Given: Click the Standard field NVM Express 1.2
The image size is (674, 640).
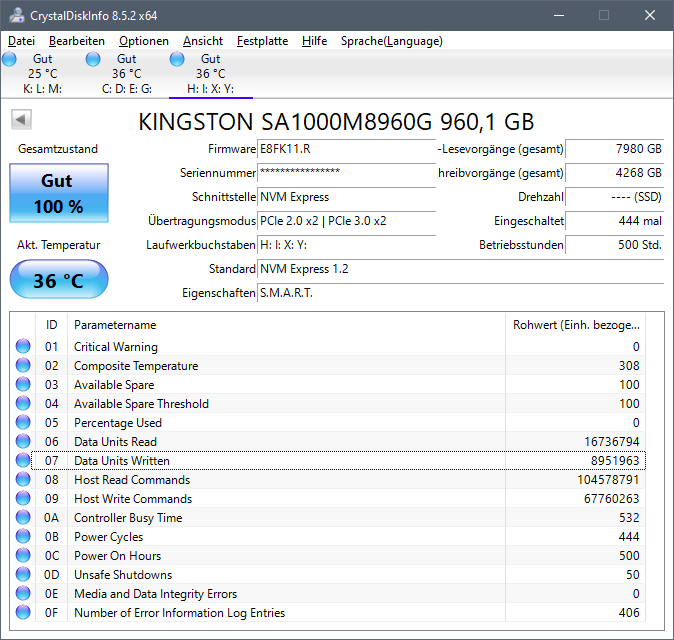Looking at the screenshot, I should pos(461,269).
